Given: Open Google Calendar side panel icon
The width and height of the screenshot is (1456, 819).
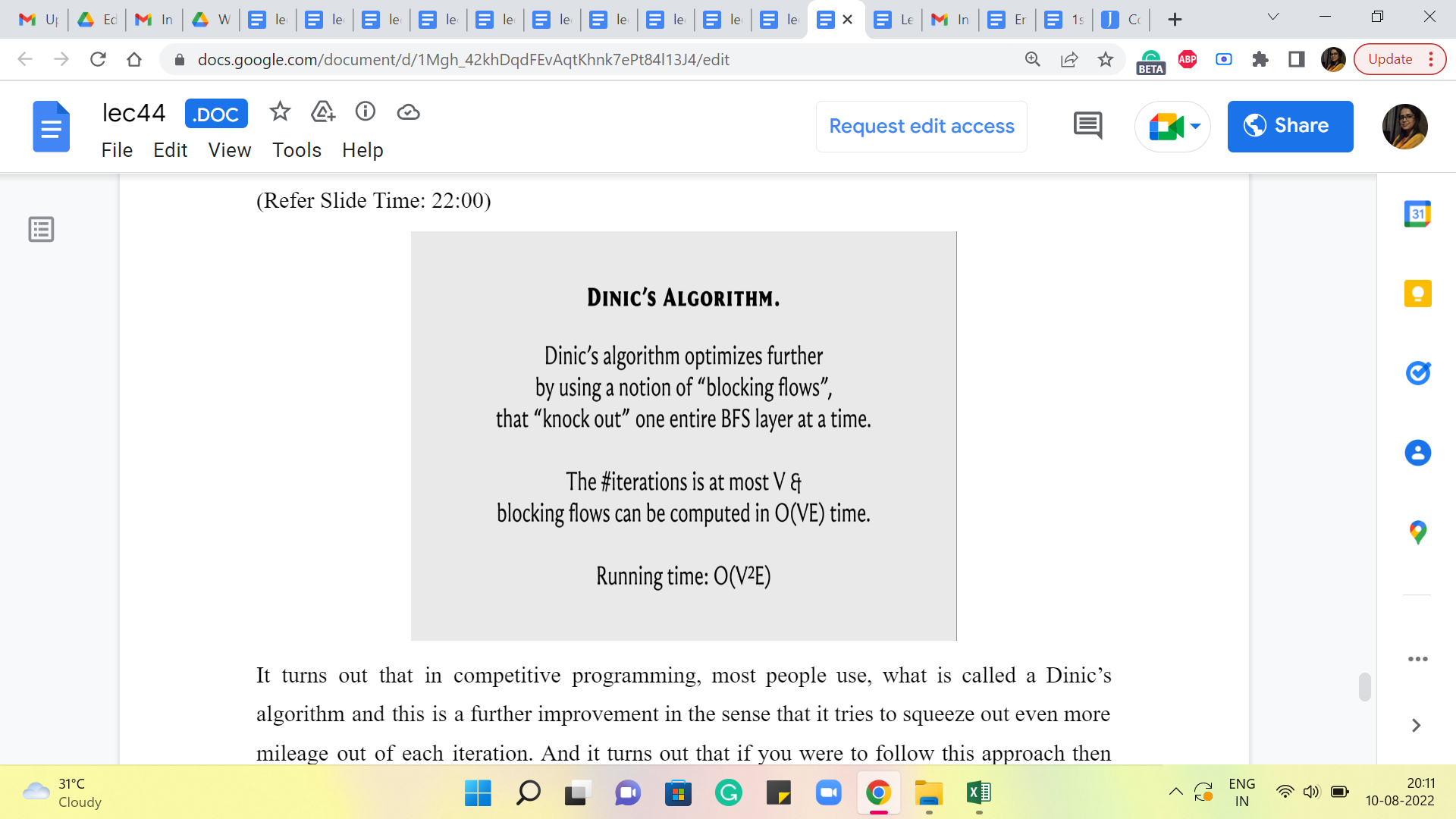Looking at the screenshot, I should click(x=1417, y=214).
